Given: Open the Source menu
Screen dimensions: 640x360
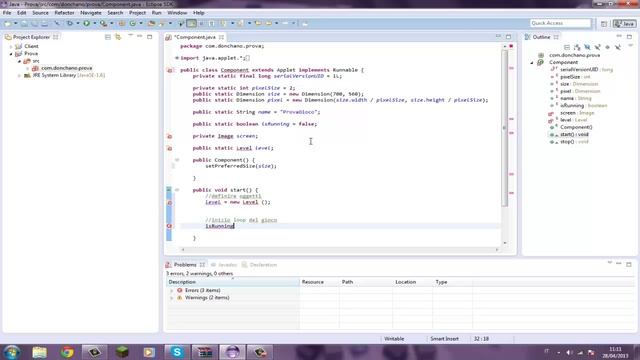Looking at the screenshot, I should [x=40, y=13].
